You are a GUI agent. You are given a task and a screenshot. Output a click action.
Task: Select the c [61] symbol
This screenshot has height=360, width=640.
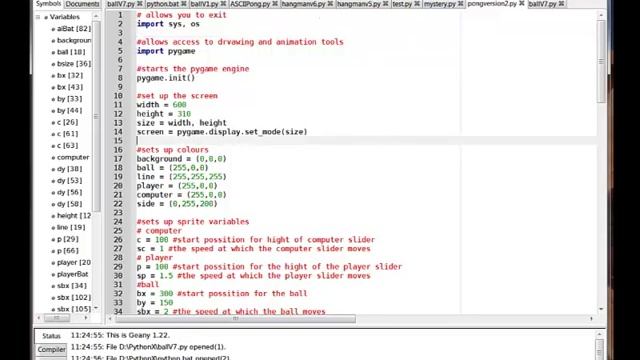tap(67, 134)
